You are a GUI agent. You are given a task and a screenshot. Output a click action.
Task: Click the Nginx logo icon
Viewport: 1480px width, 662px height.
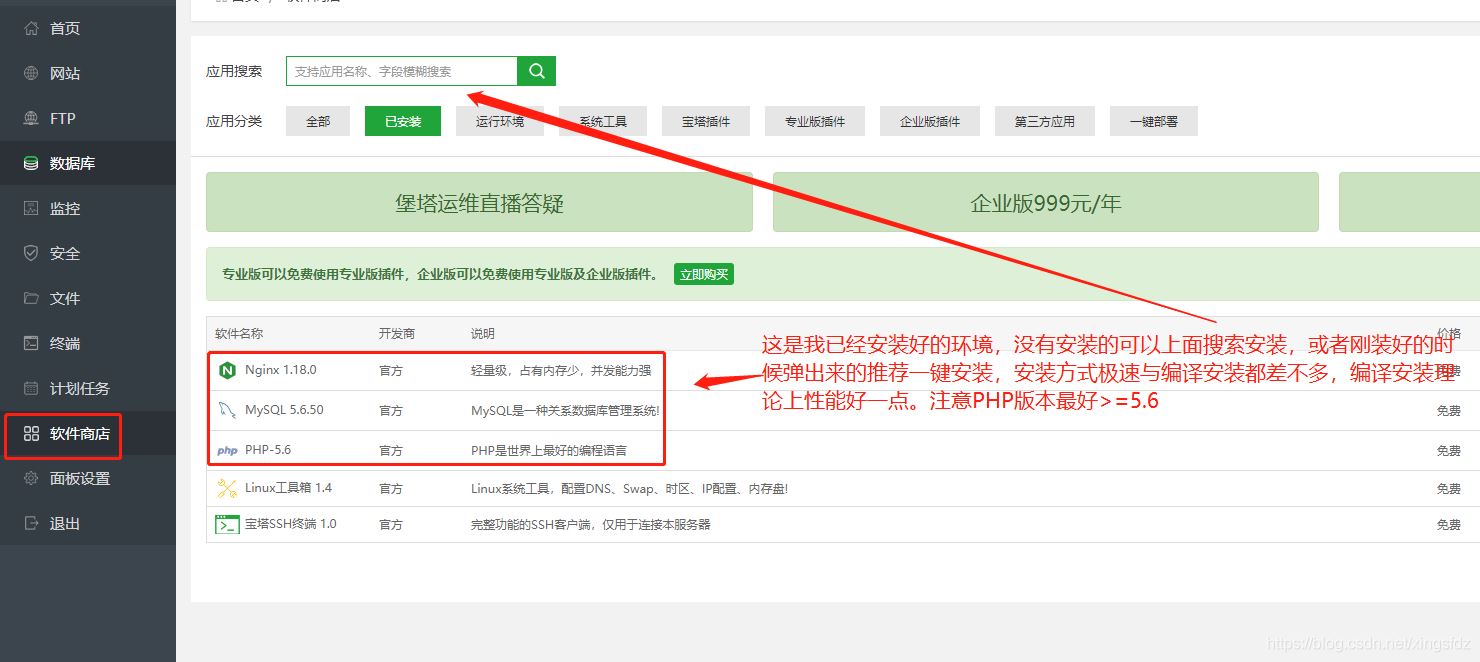[x=227, y=370]
